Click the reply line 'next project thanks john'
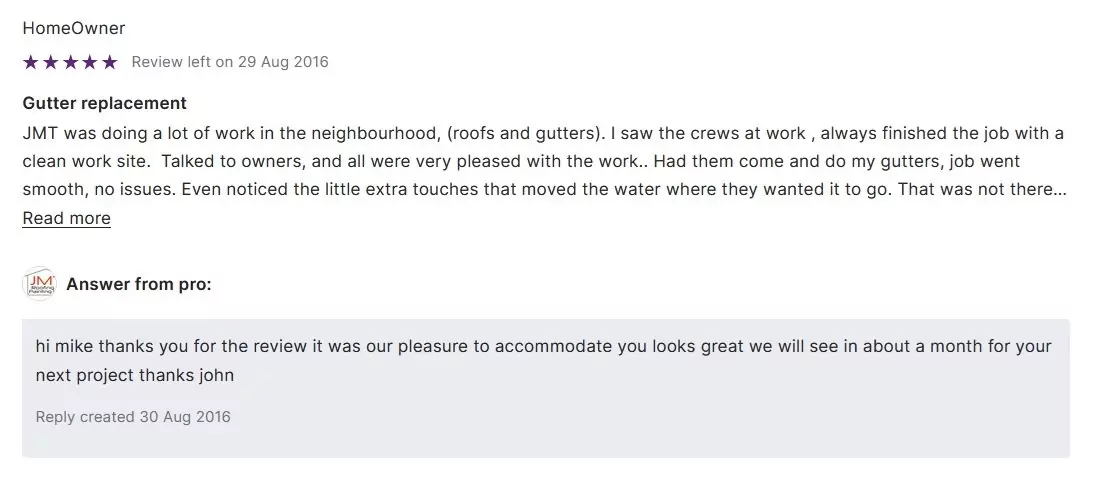Image resolution: width=1098 pixels, height=477 pixels. (135, 376)
